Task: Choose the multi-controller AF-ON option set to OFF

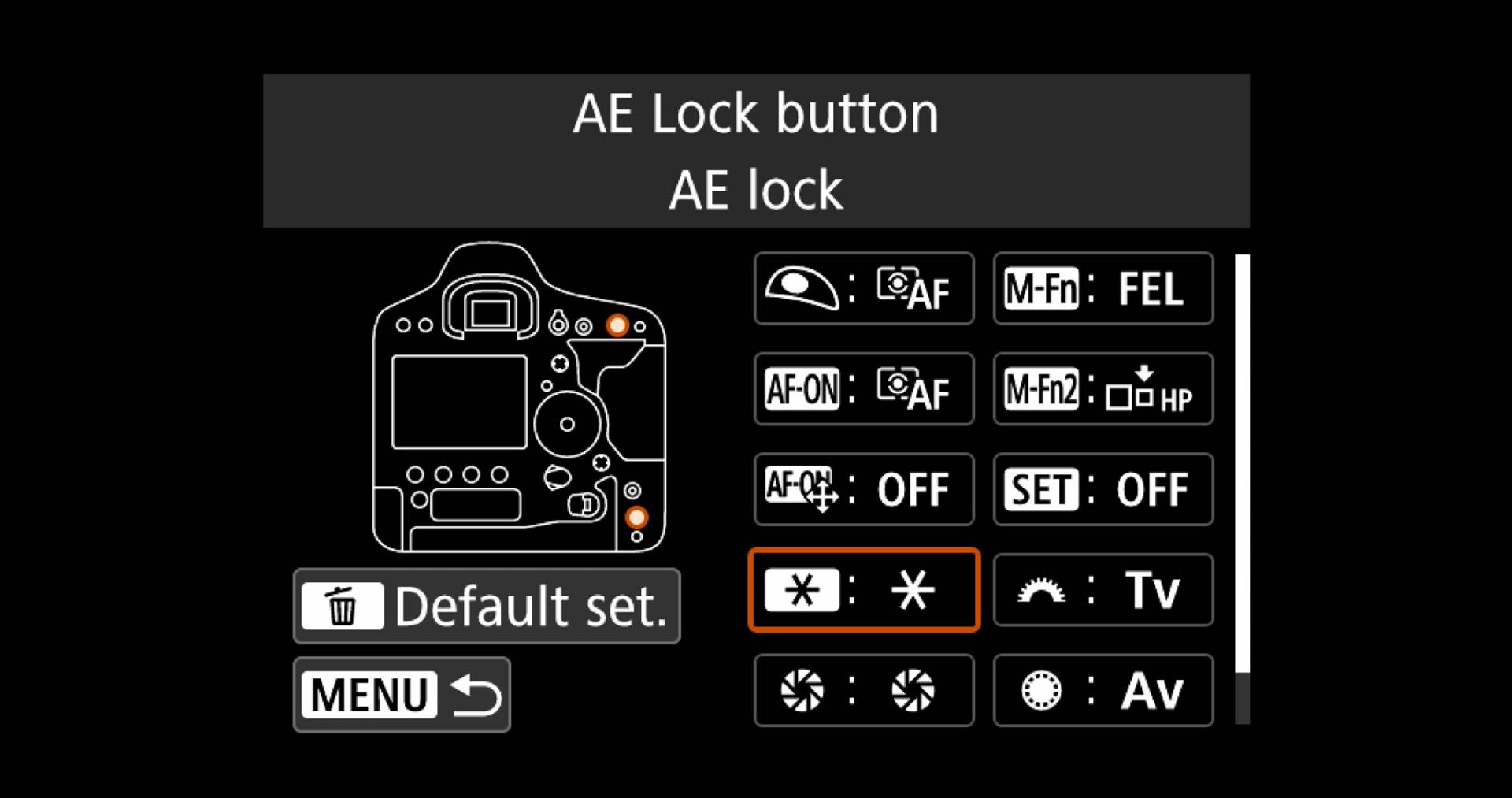Action: pyautogui.click(x=864, y=489)
